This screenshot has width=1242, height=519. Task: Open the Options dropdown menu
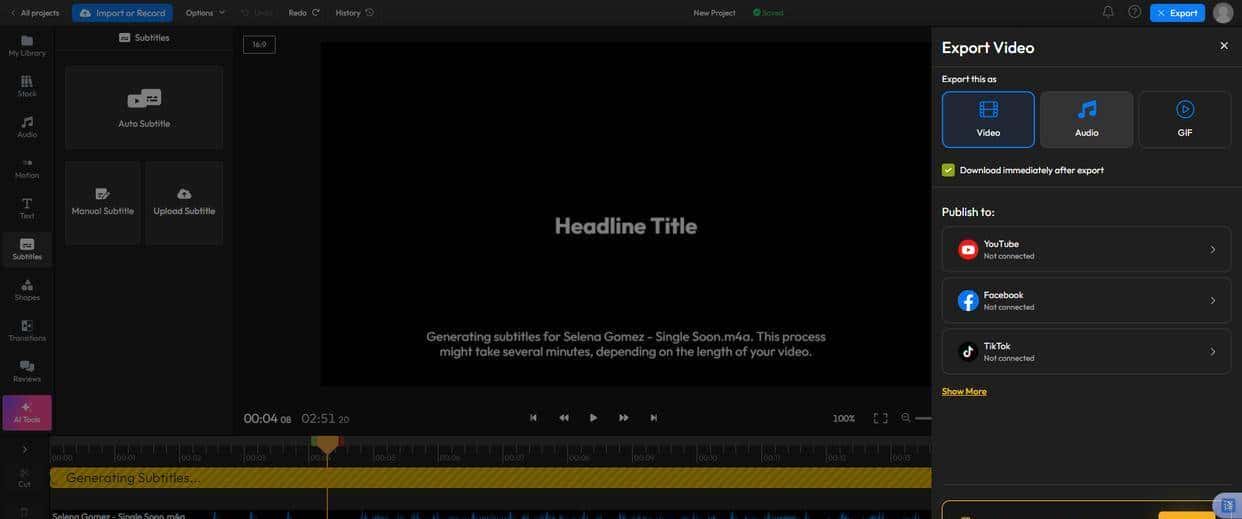click(x=205, y=13)
